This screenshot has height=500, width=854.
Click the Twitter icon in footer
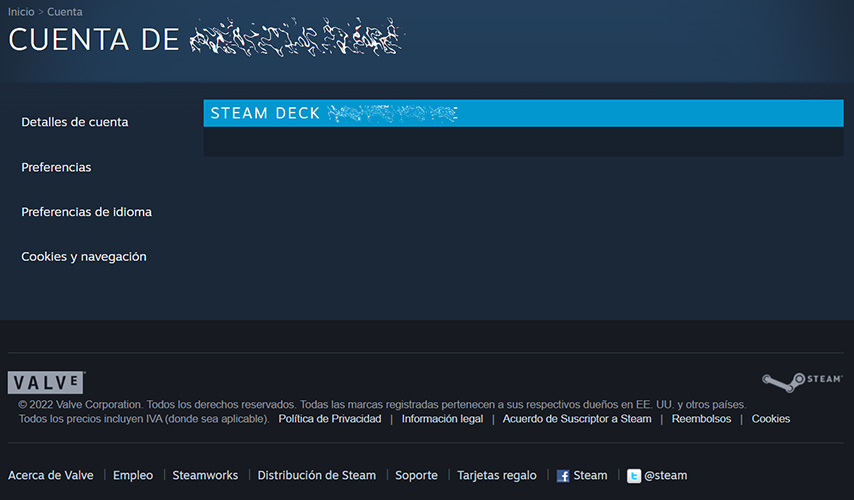pyautogui.click(x=634, y=476)
